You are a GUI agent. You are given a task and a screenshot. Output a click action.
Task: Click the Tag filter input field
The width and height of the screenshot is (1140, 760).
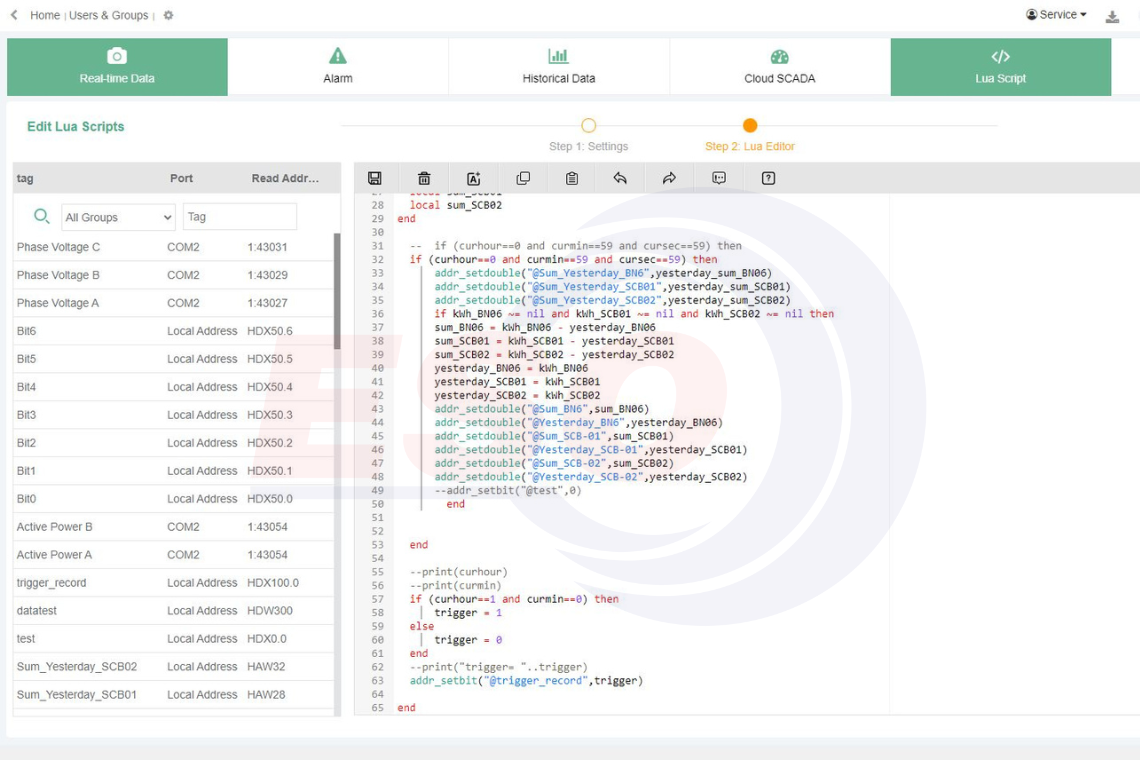[x=239, y=217]
